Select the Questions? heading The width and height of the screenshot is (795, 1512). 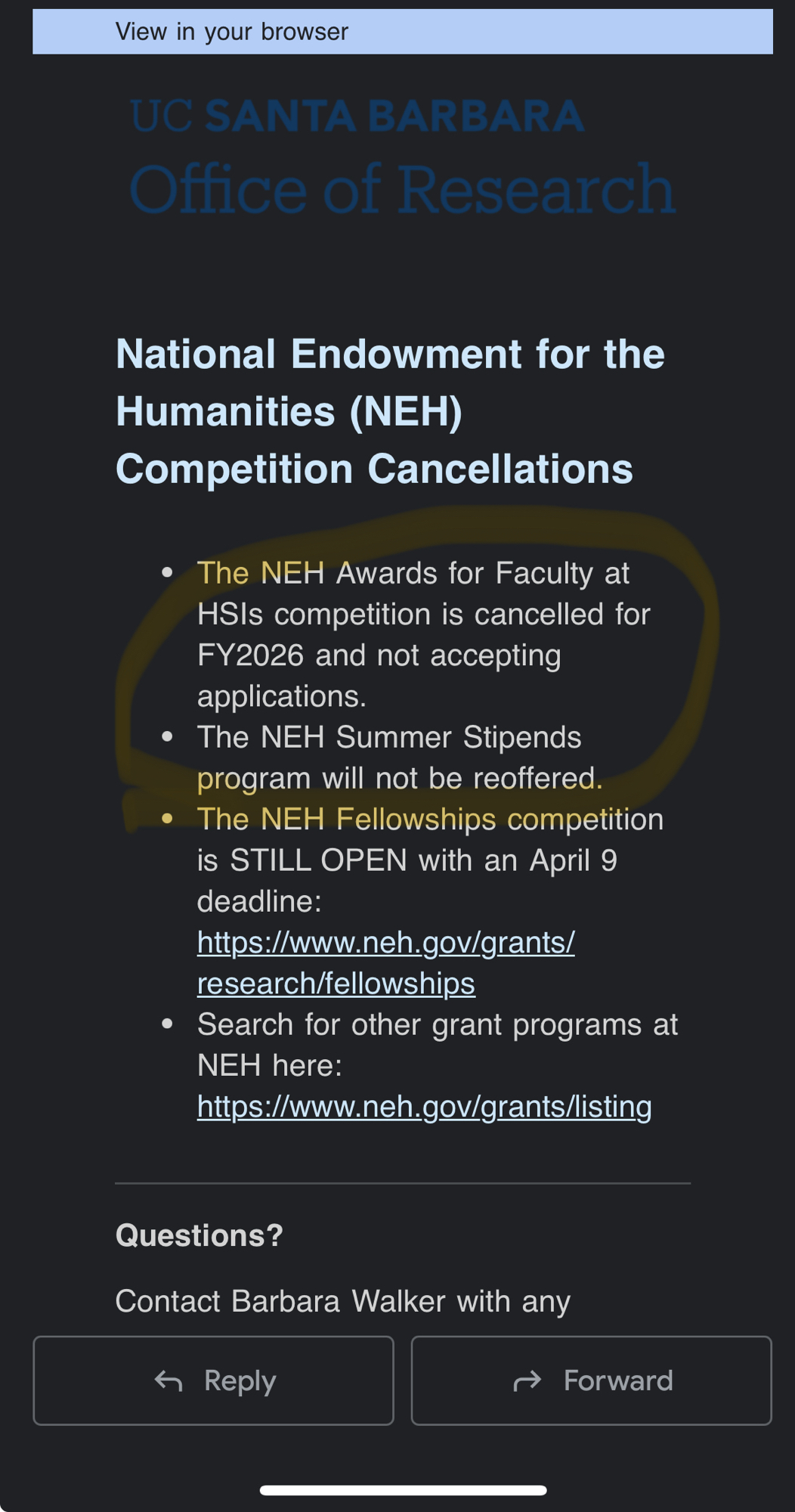(199, 1235)
